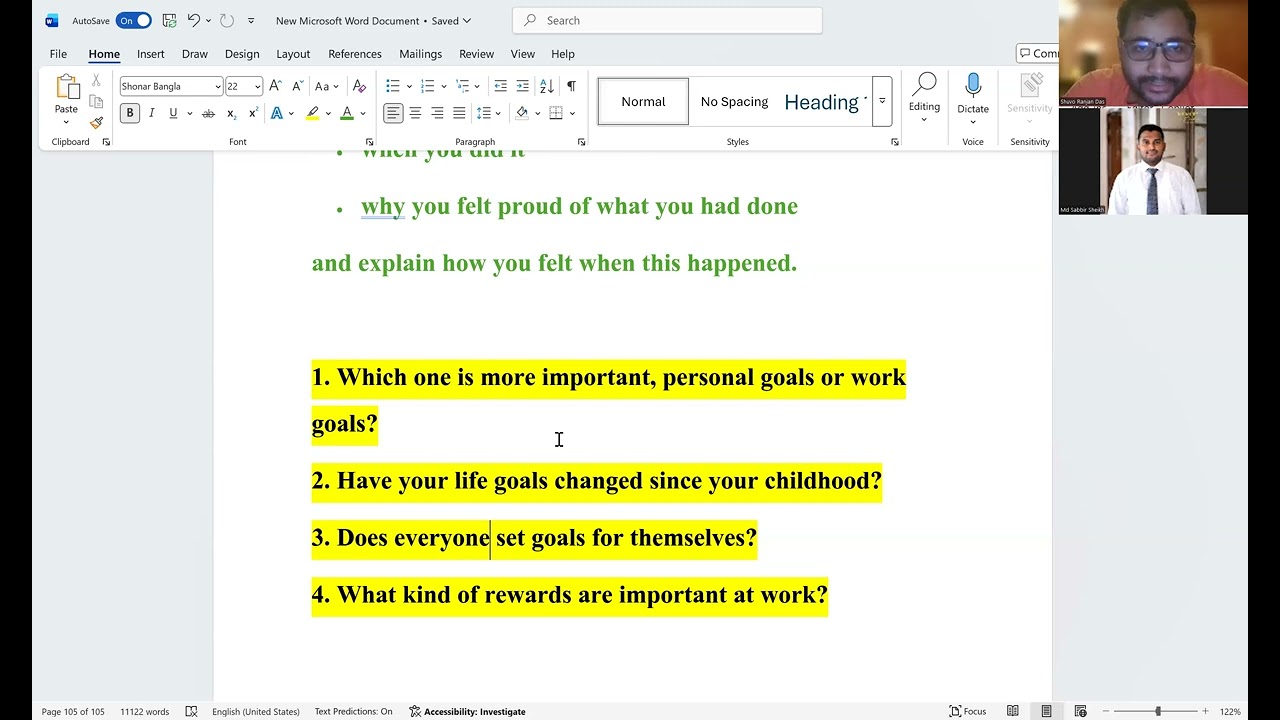Click the Cut scissors icon

click(x=96, y=80)
